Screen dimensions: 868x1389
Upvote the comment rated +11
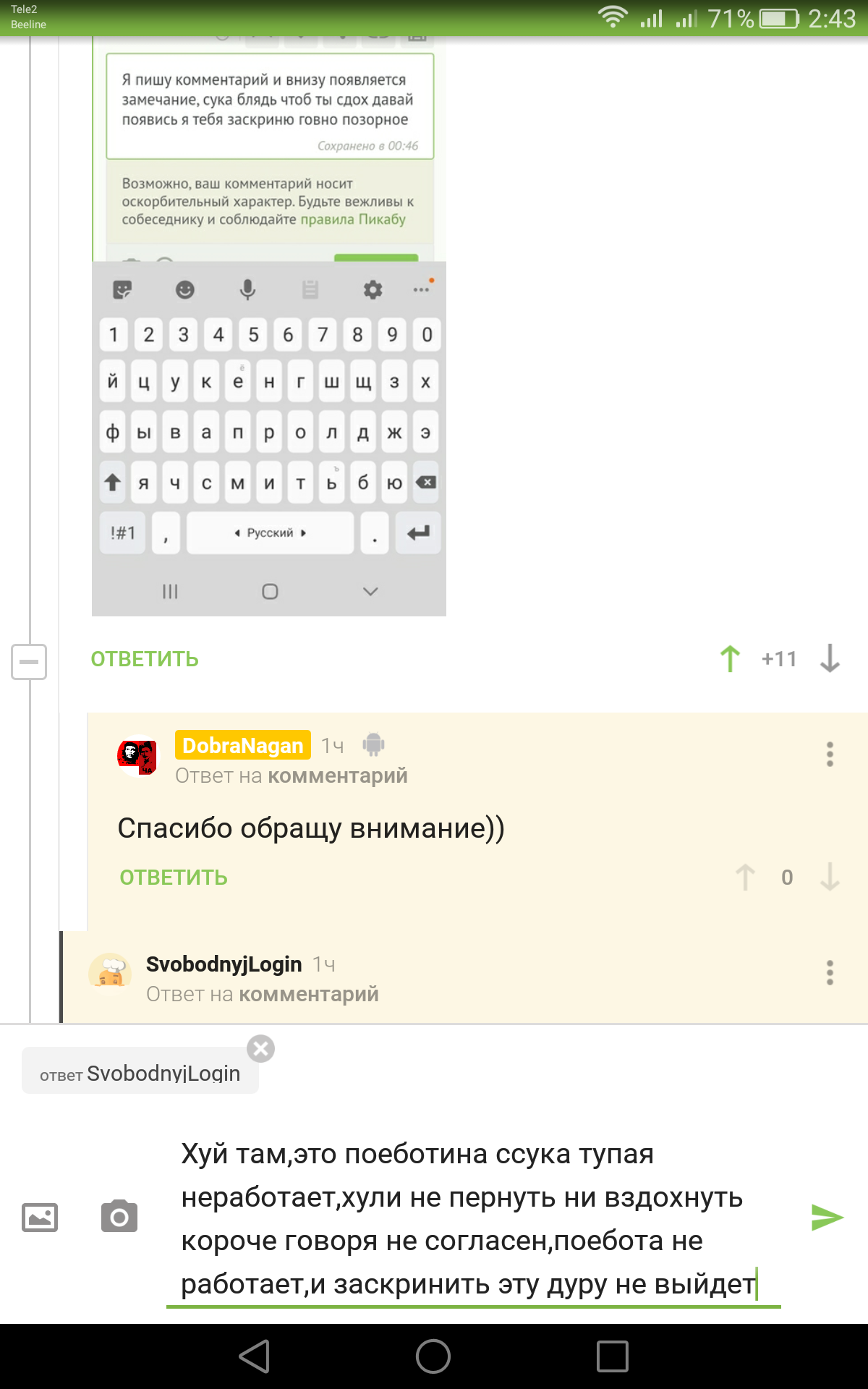coord(730,659)
